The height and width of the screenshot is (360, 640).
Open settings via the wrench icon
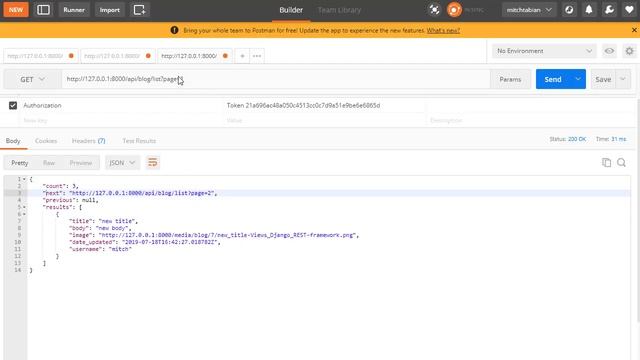click(x=609, y=10)
